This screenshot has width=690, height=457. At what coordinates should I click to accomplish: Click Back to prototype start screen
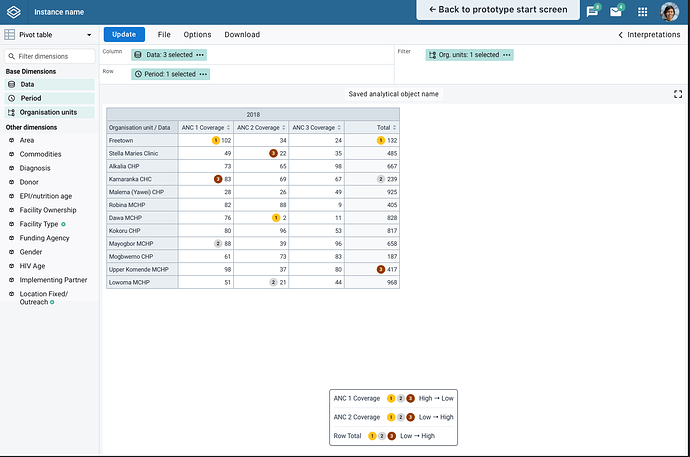coord(497,10)
